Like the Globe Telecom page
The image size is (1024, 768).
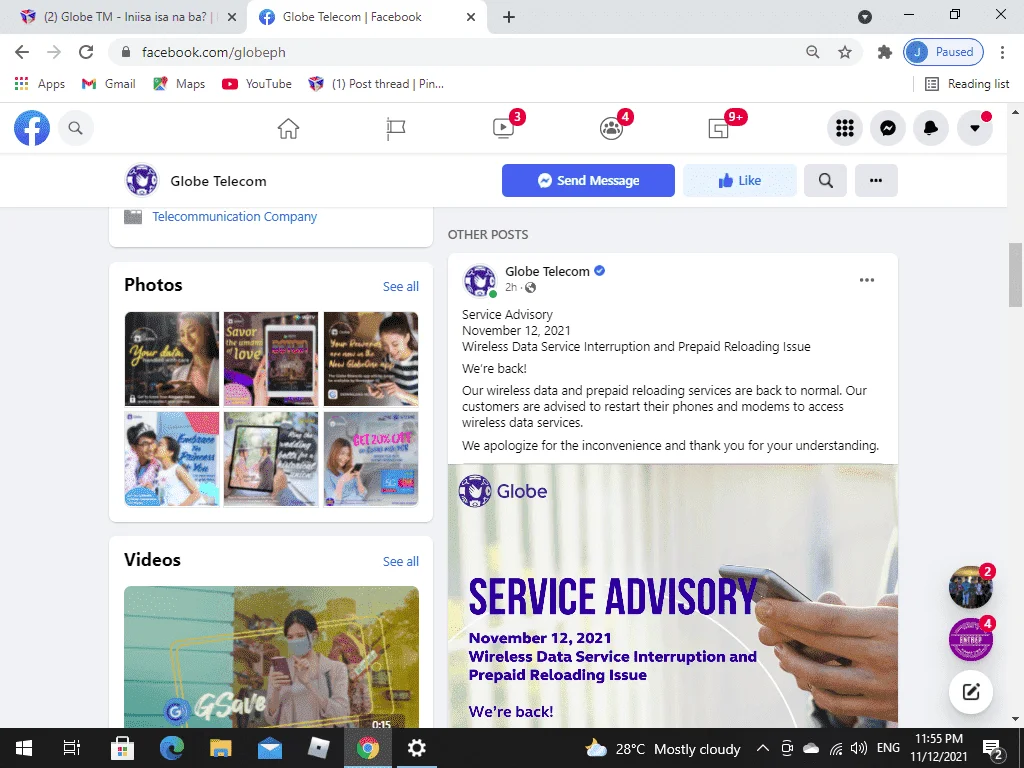pyautogui.click(x=740, y=180)
